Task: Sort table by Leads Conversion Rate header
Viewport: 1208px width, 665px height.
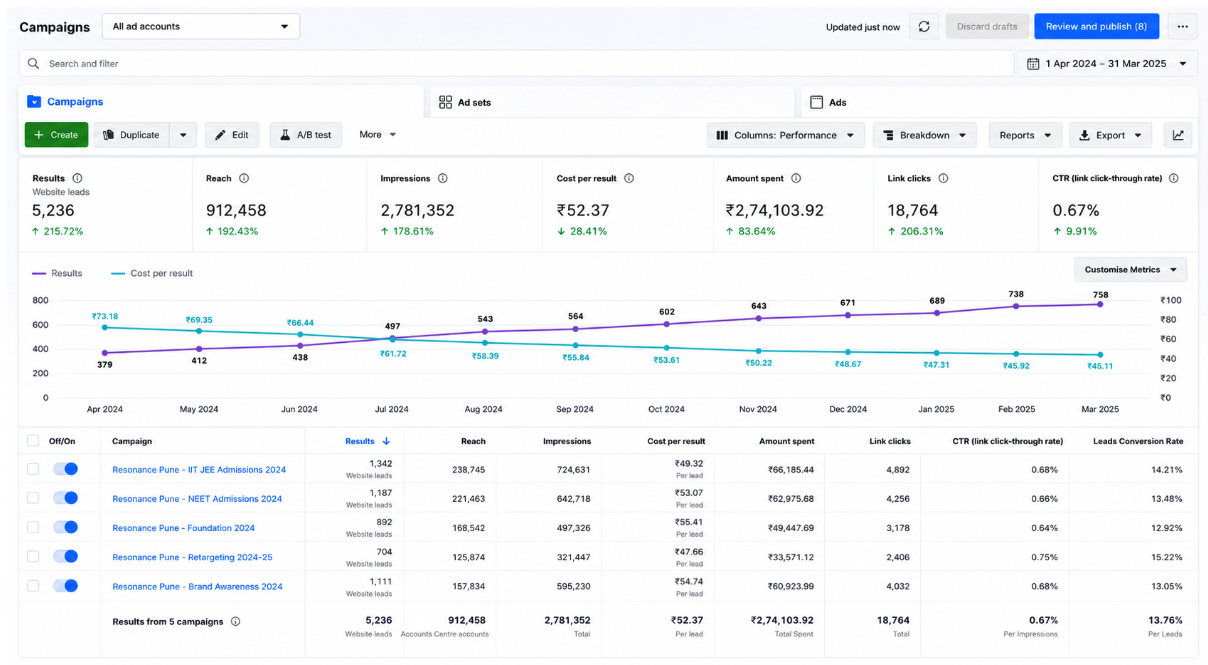Action: [x=1138, y=441]
